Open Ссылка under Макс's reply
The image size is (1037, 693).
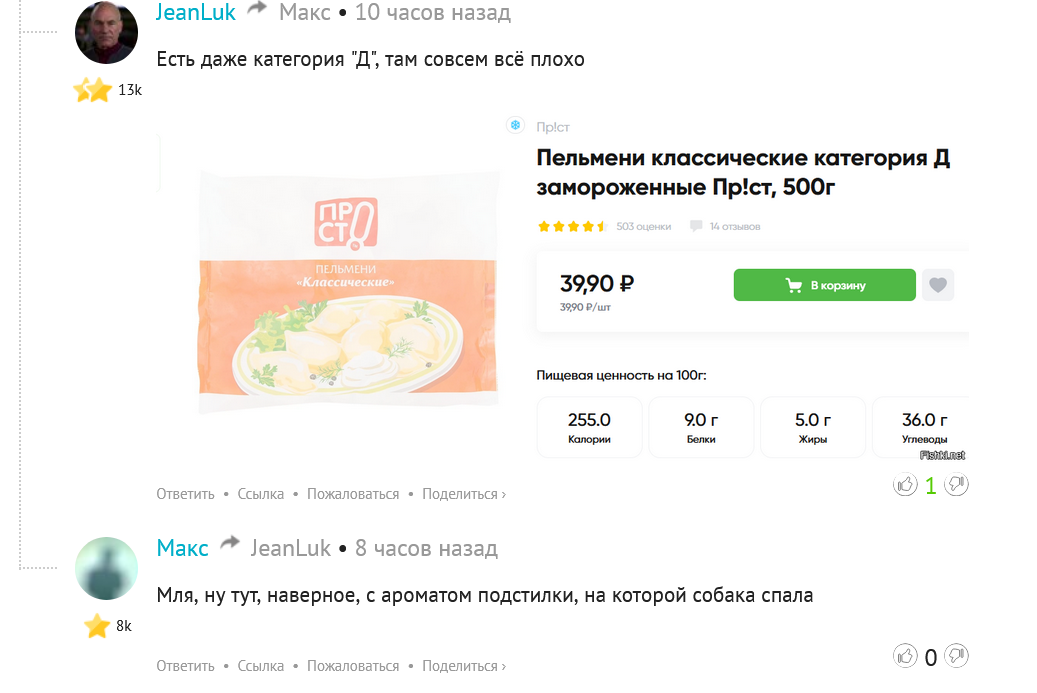[x=260, y=666]
